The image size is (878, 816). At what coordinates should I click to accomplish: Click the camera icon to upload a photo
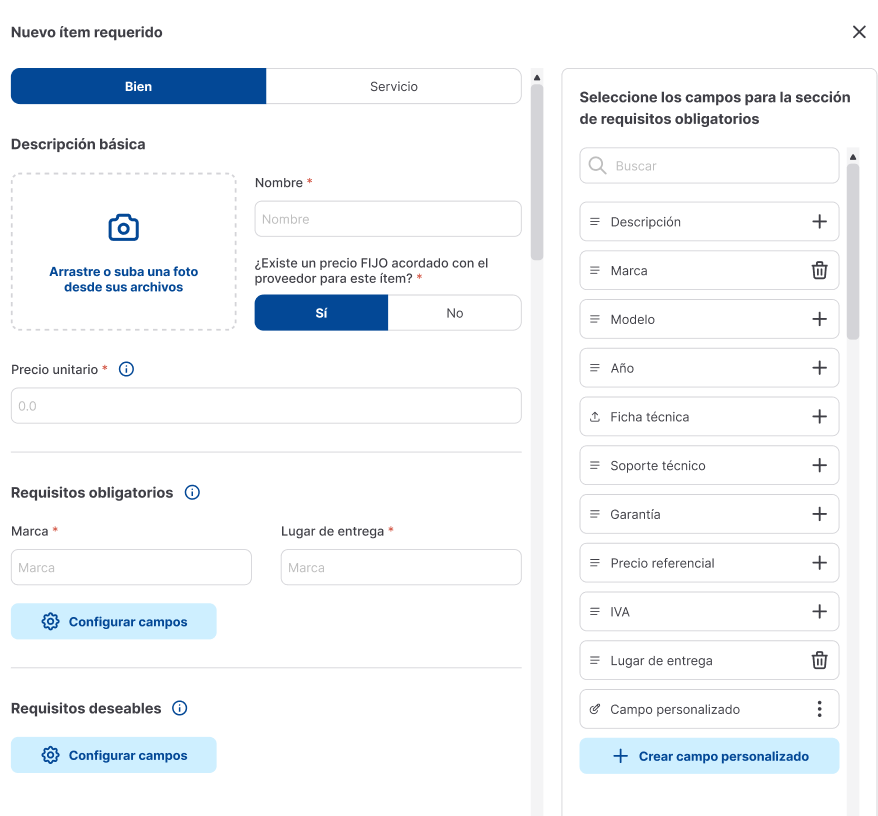pos(123,228)
